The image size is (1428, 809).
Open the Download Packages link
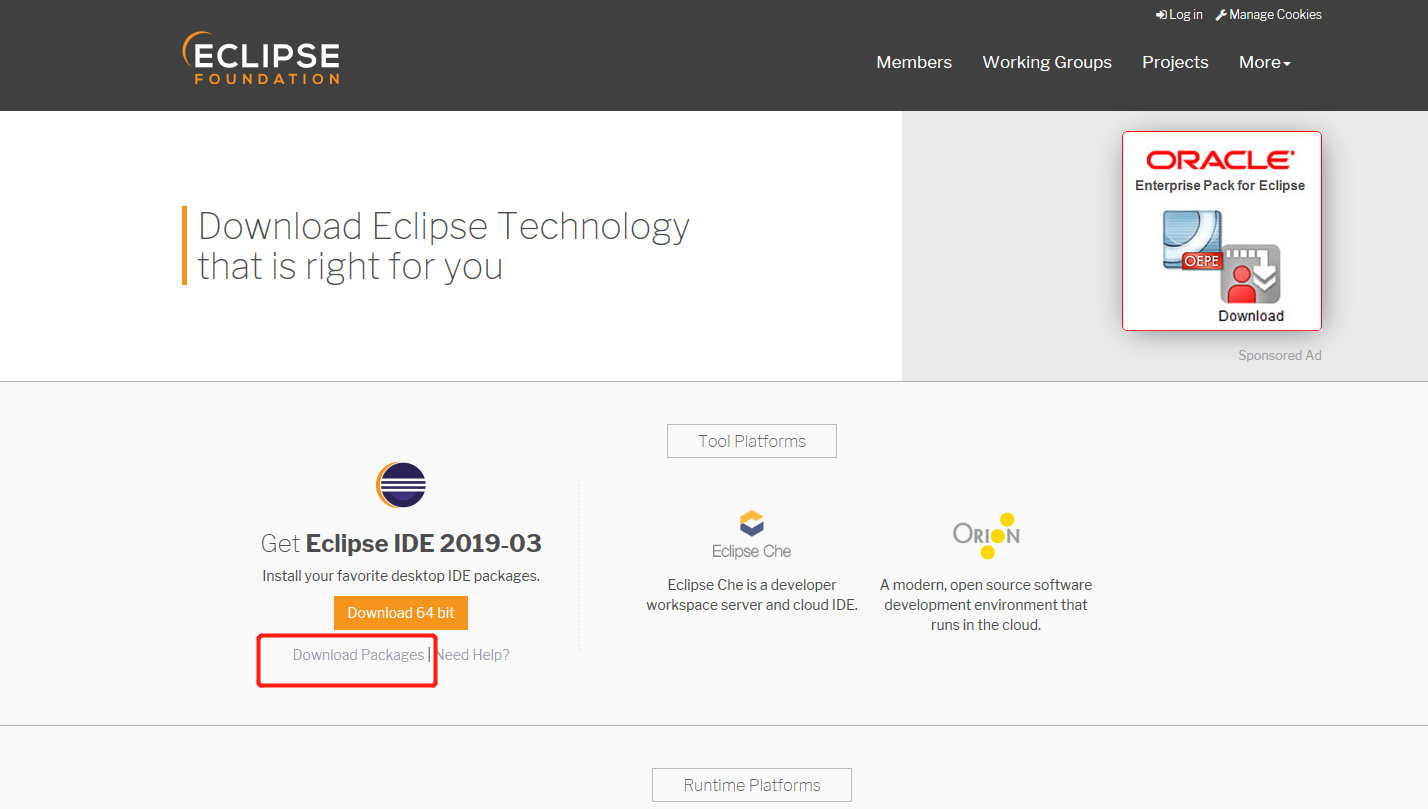coord(357,654)
